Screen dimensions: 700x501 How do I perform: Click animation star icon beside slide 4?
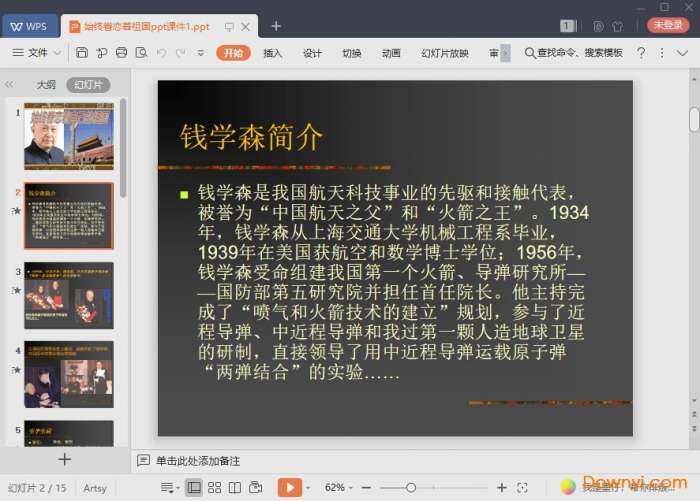[17, 370]
